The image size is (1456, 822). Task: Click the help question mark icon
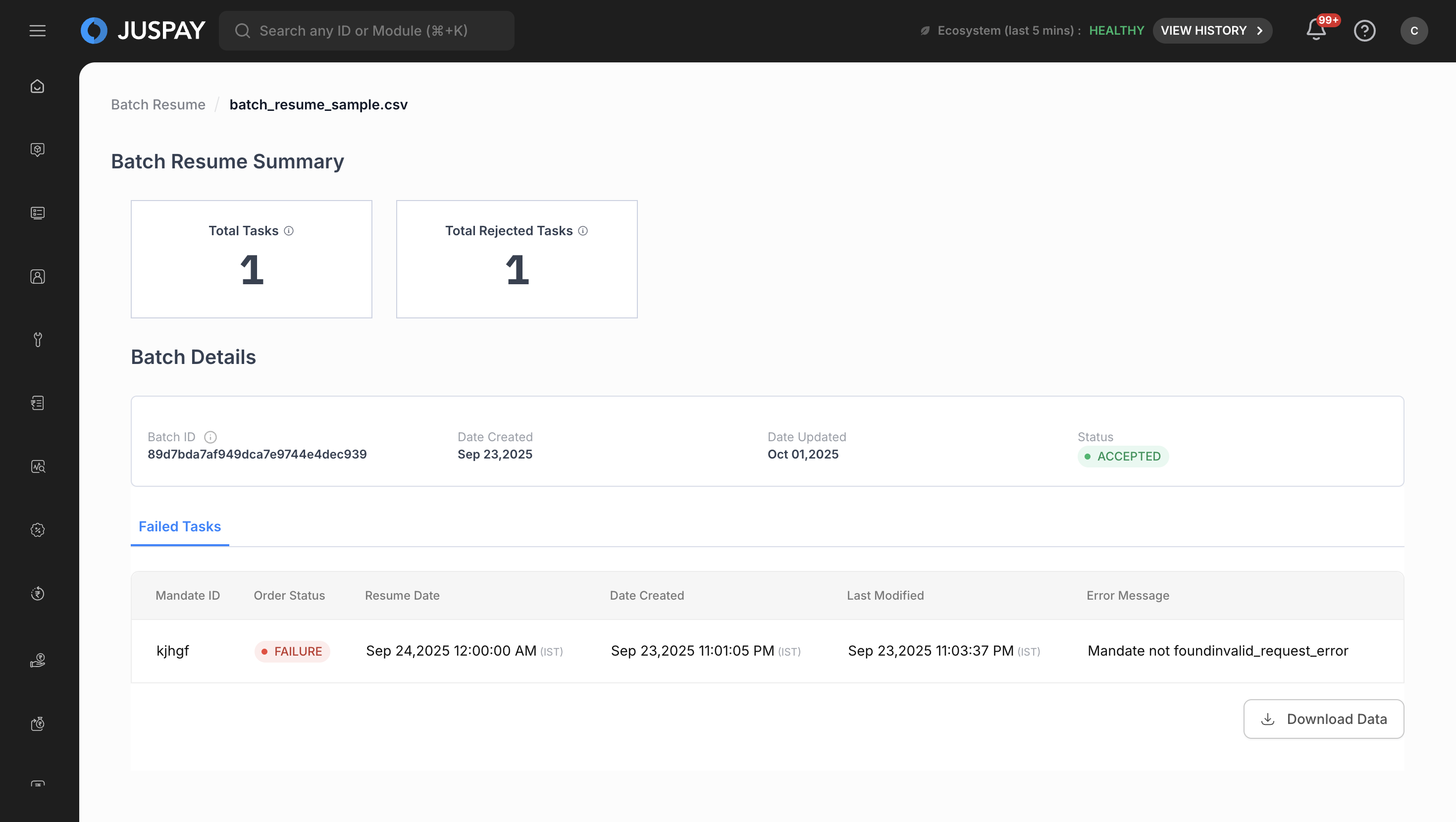[1364, 31]
